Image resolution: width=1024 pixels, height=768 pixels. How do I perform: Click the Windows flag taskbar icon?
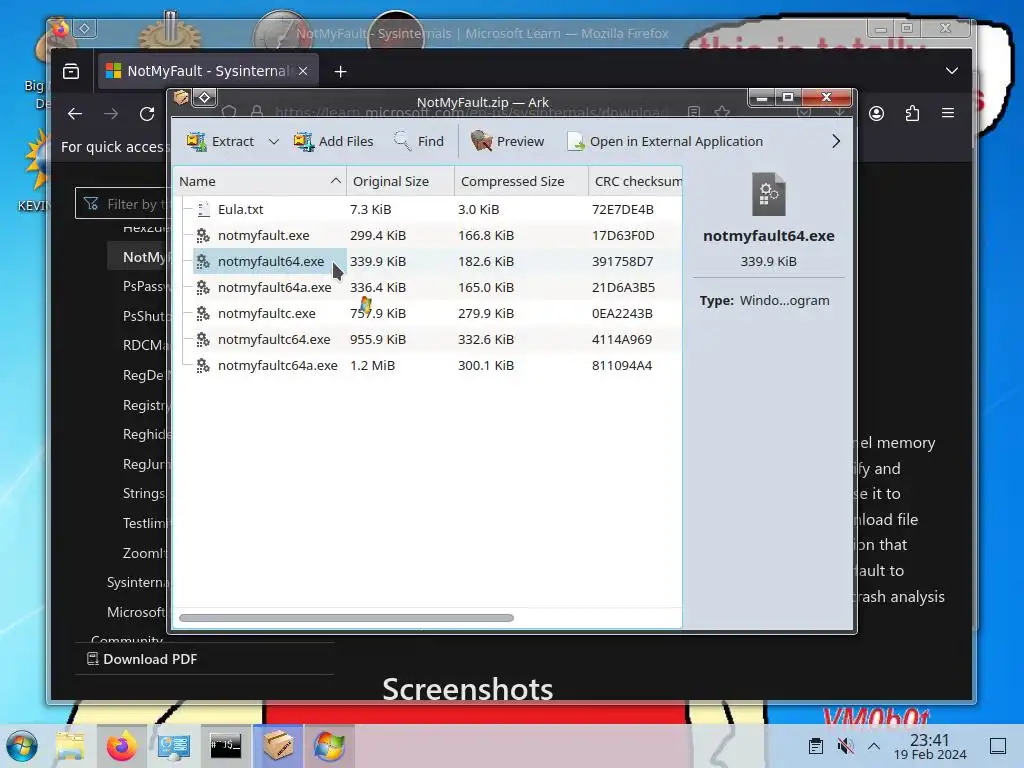[329, 746]
